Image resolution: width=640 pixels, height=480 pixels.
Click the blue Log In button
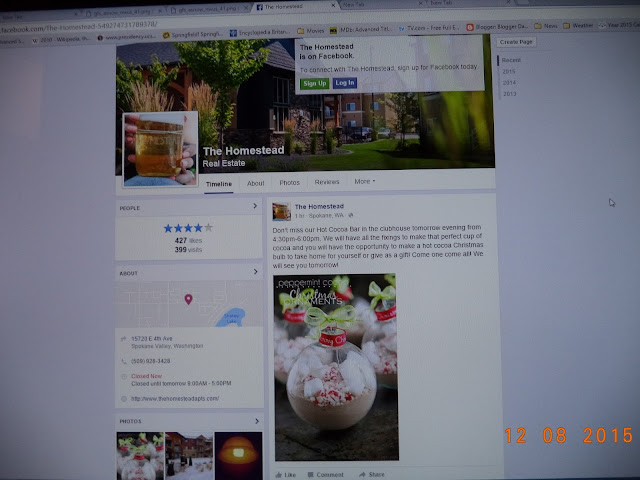pos(344,83)
